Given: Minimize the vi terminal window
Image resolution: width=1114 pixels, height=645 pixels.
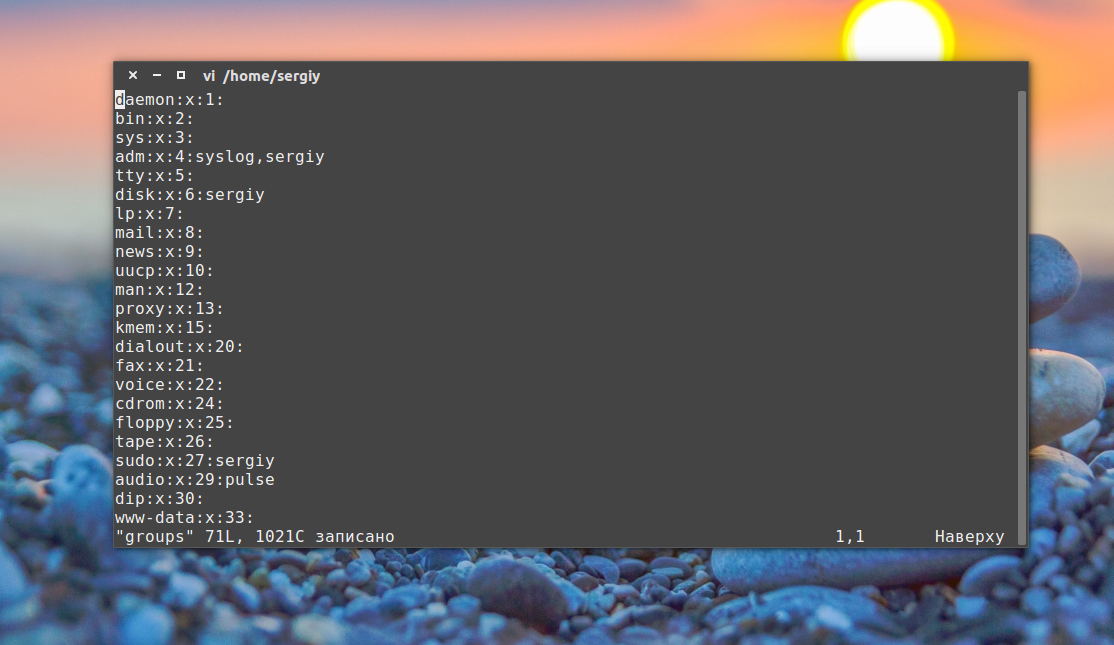Looking at the screenshot, I should [x=157, y=75].
